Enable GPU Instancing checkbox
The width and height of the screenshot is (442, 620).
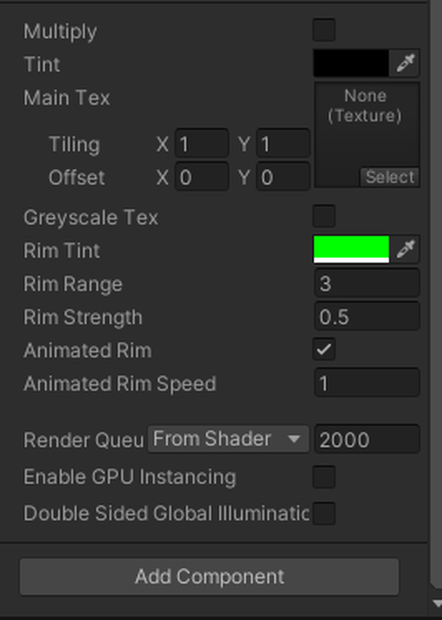[x=324, y=477]
